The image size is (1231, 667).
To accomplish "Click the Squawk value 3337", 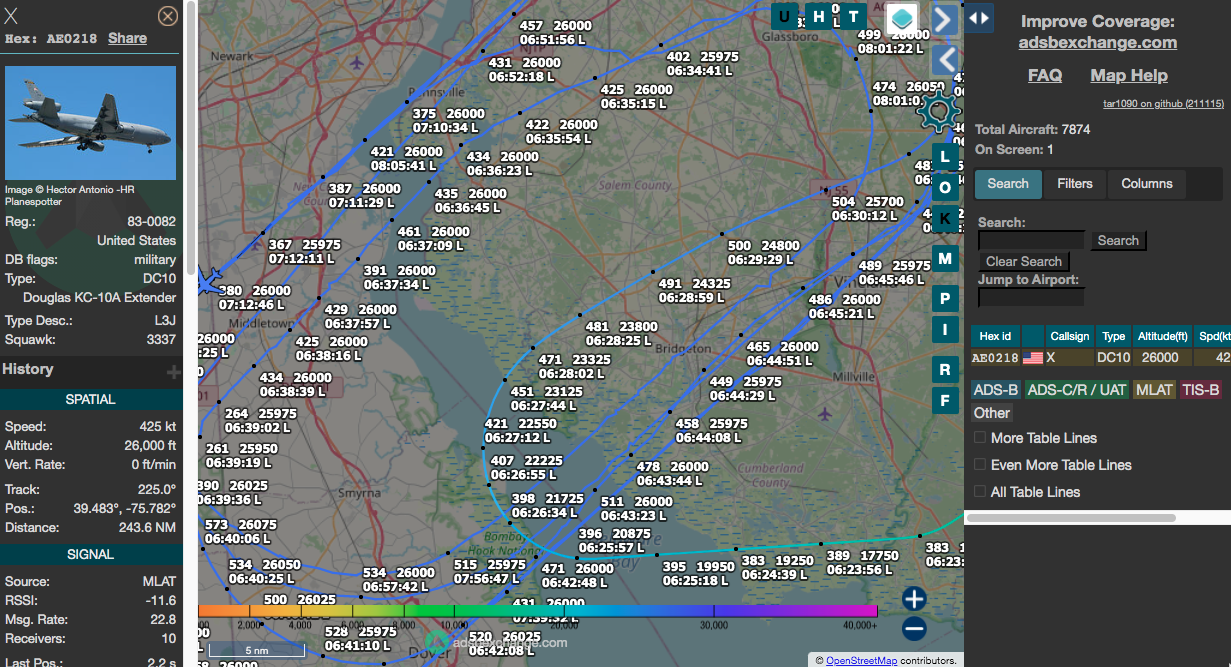I will click(x=161, y=339).
